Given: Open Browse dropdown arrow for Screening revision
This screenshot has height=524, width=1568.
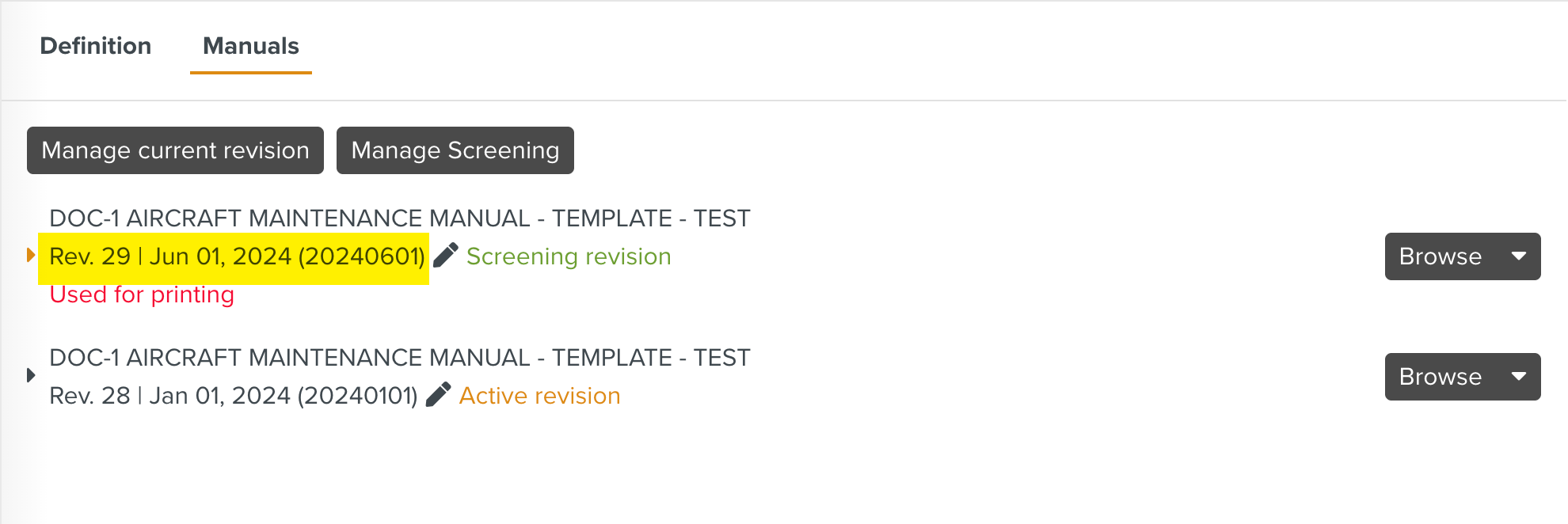Looking at the screenshot, I should point(1518,256).
